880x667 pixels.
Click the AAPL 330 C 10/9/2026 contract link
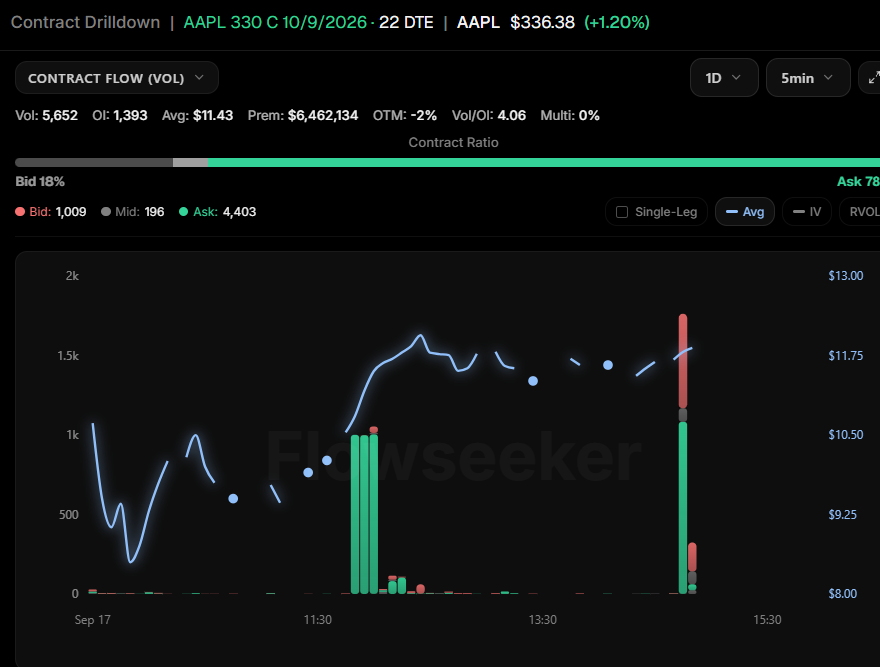[275, 22]
